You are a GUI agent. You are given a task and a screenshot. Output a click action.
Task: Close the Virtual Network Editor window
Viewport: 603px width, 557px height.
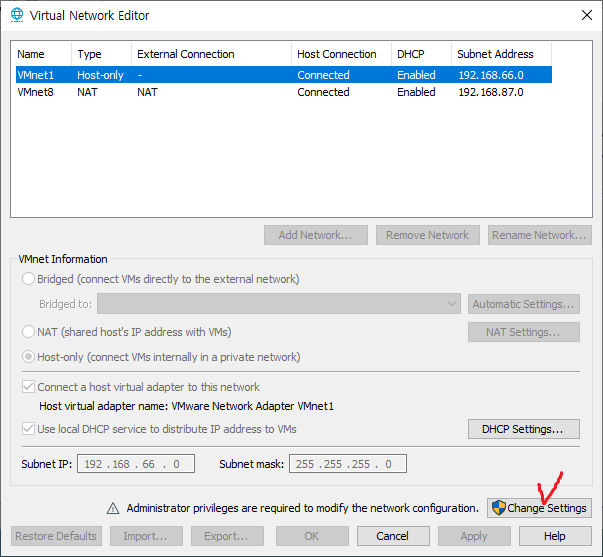tap(586, 15)
